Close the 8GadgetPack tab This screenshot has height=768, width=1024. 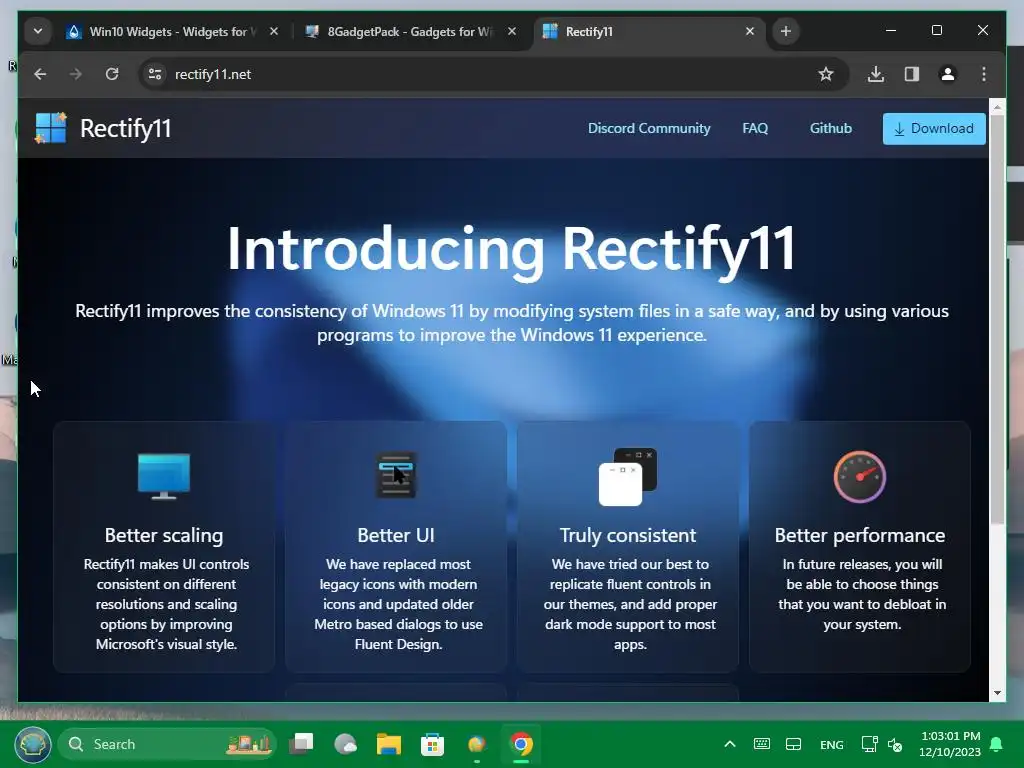(x=512, y=31)
